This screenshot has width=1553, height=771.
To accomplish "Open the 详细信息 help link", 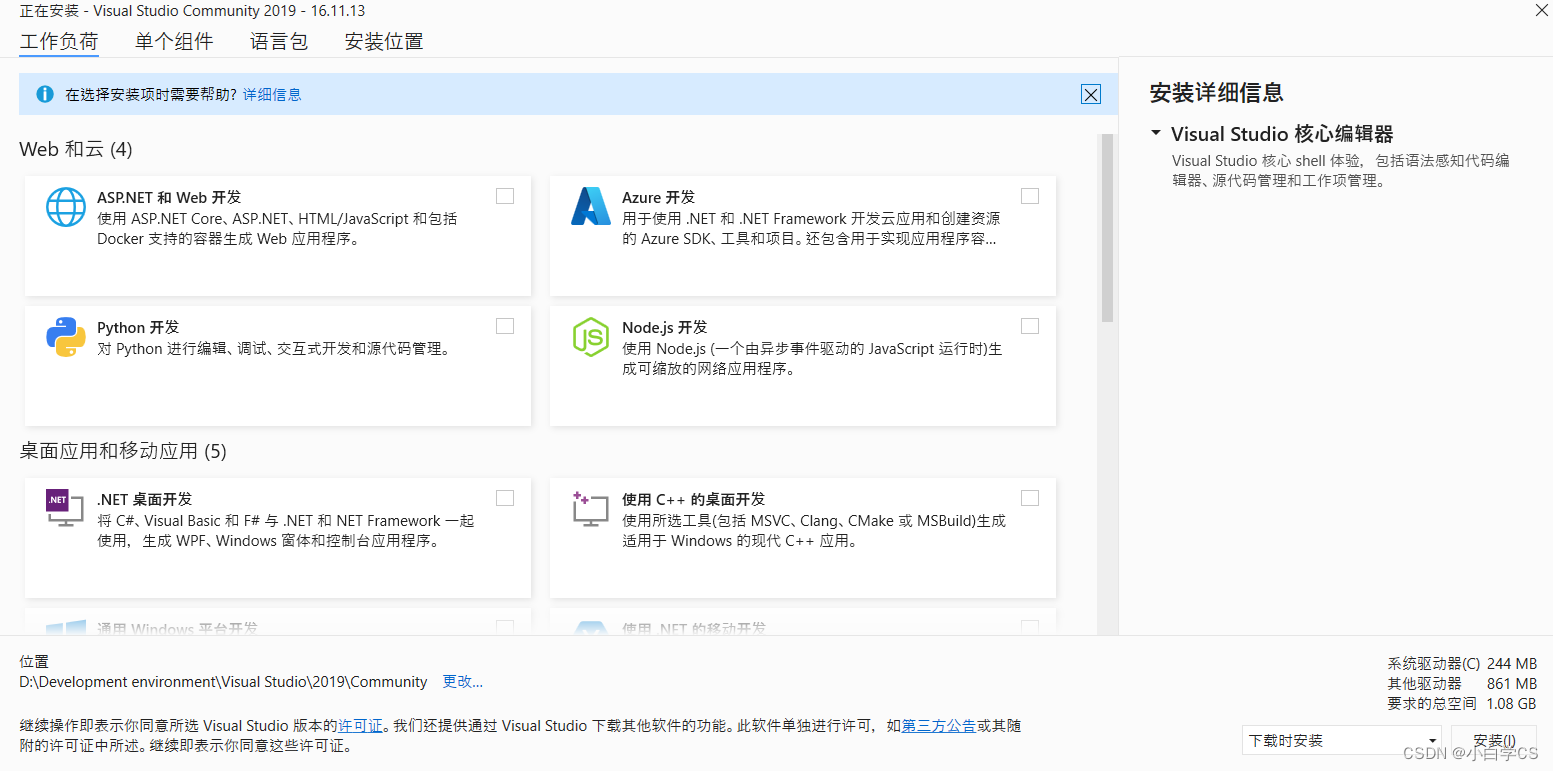I will (272, 95).
